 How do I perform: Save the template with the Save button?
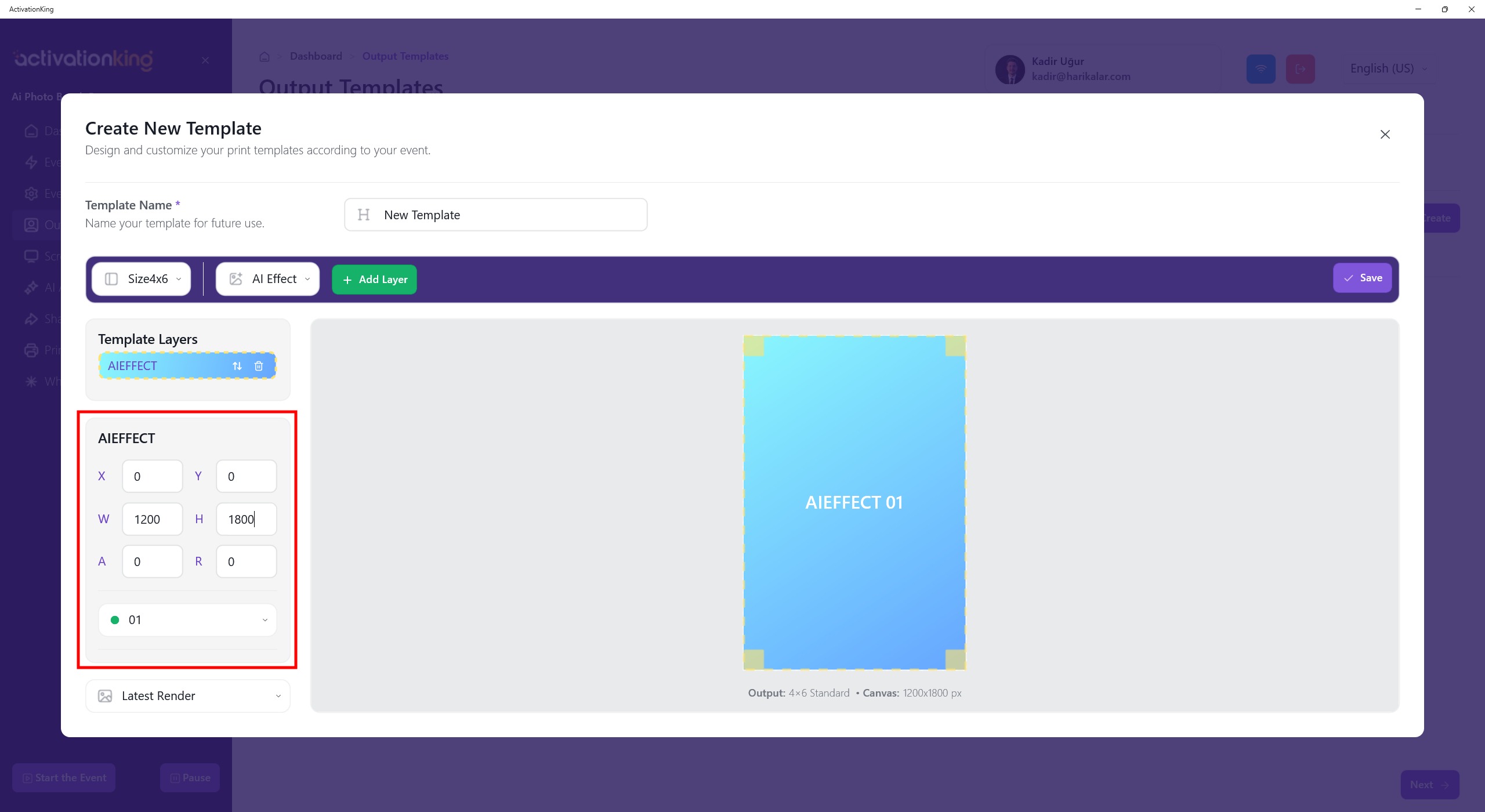pos(1361,278)
